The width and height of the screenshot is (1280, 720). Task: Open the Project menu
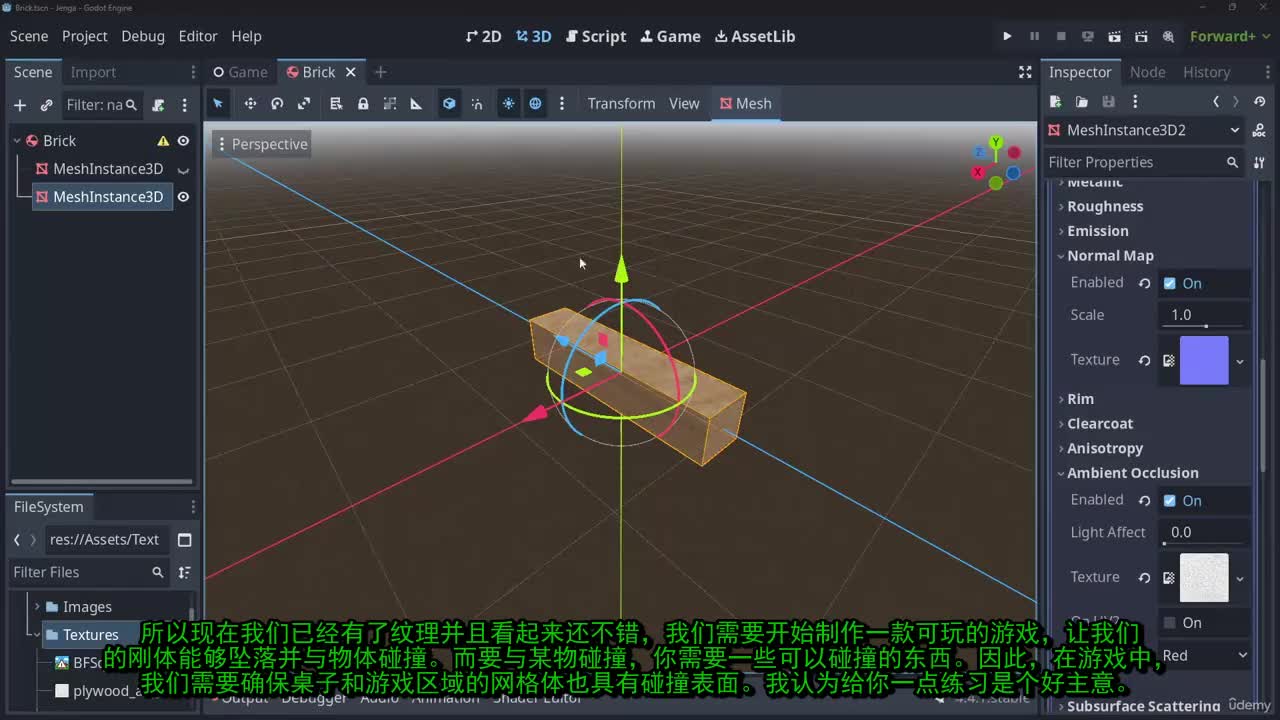tap(84, 36)
